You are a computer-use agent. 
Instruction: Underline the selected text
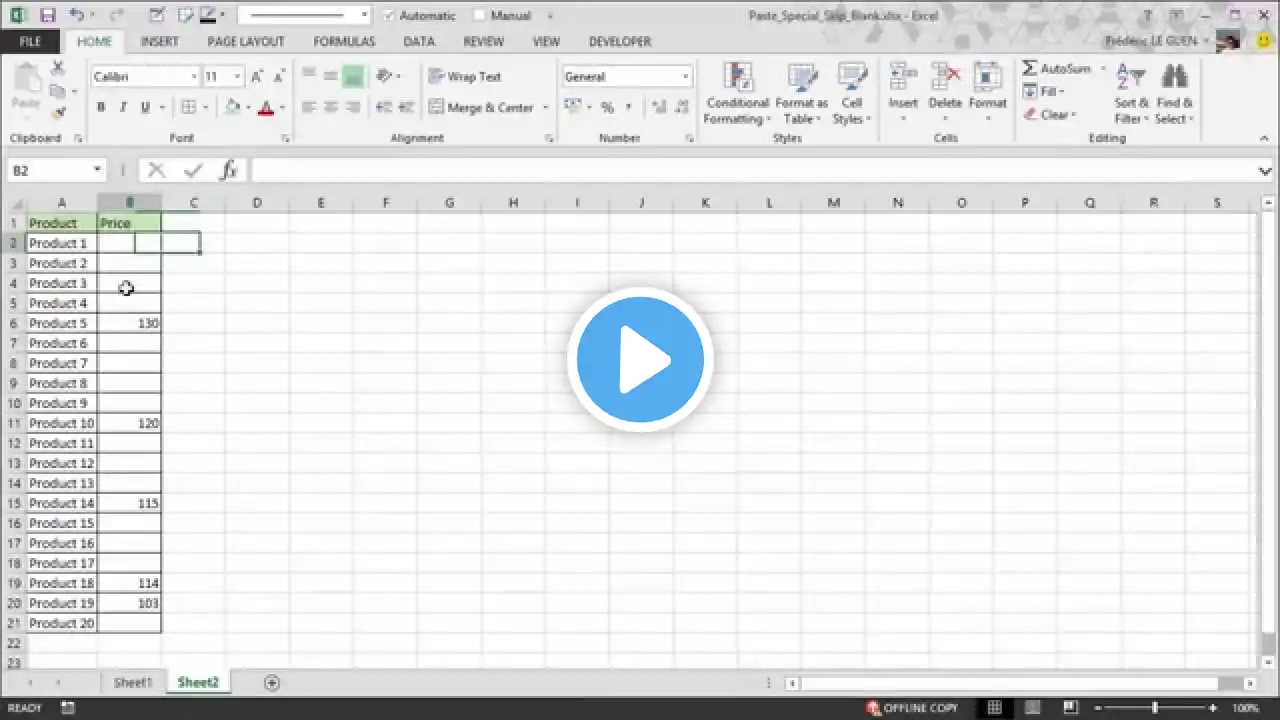click(x=145, y=108)
